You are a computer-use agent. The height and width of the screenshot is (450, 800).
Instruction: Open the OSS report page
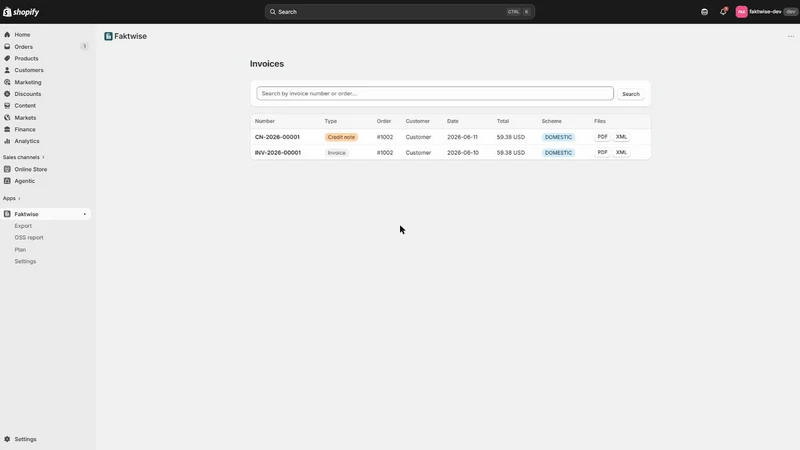coord(29,237)
